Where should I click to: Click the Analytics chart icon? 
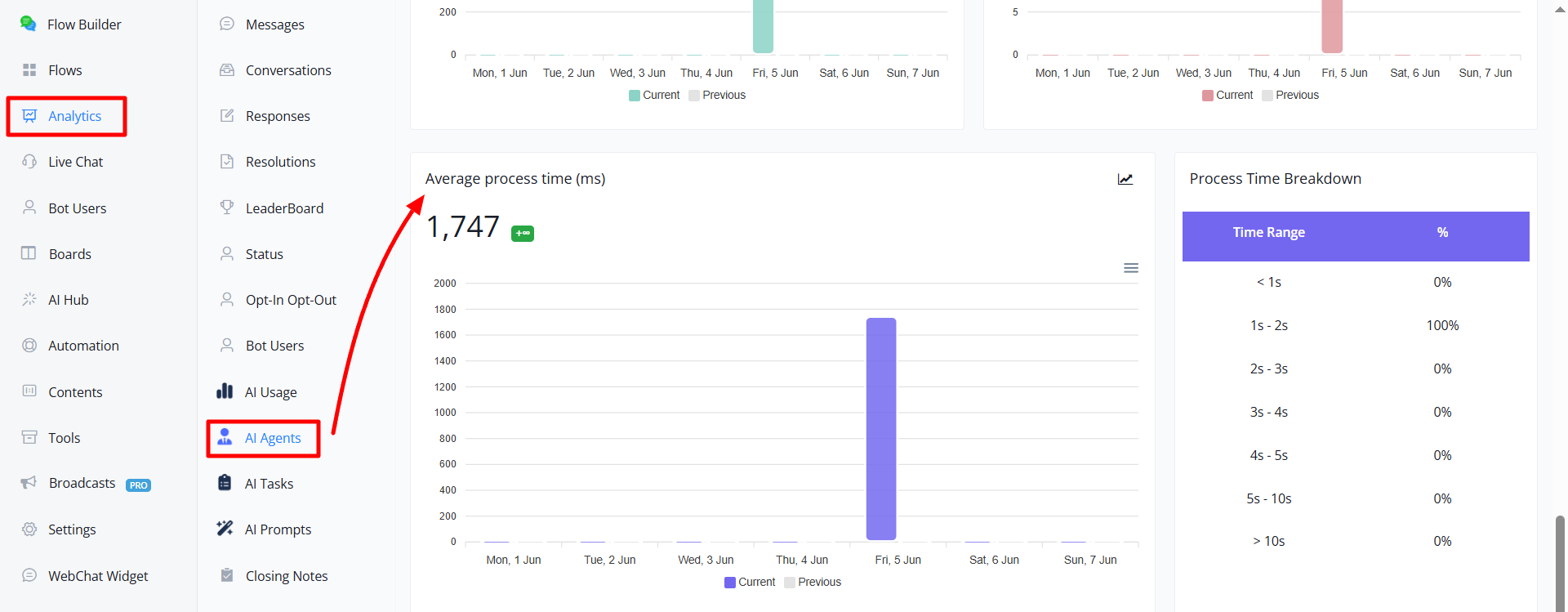click(x=29, y=116)
